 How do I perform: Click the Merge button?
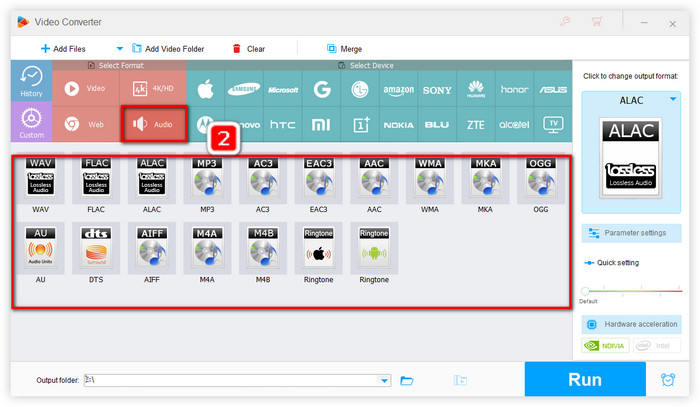[344, 49]
